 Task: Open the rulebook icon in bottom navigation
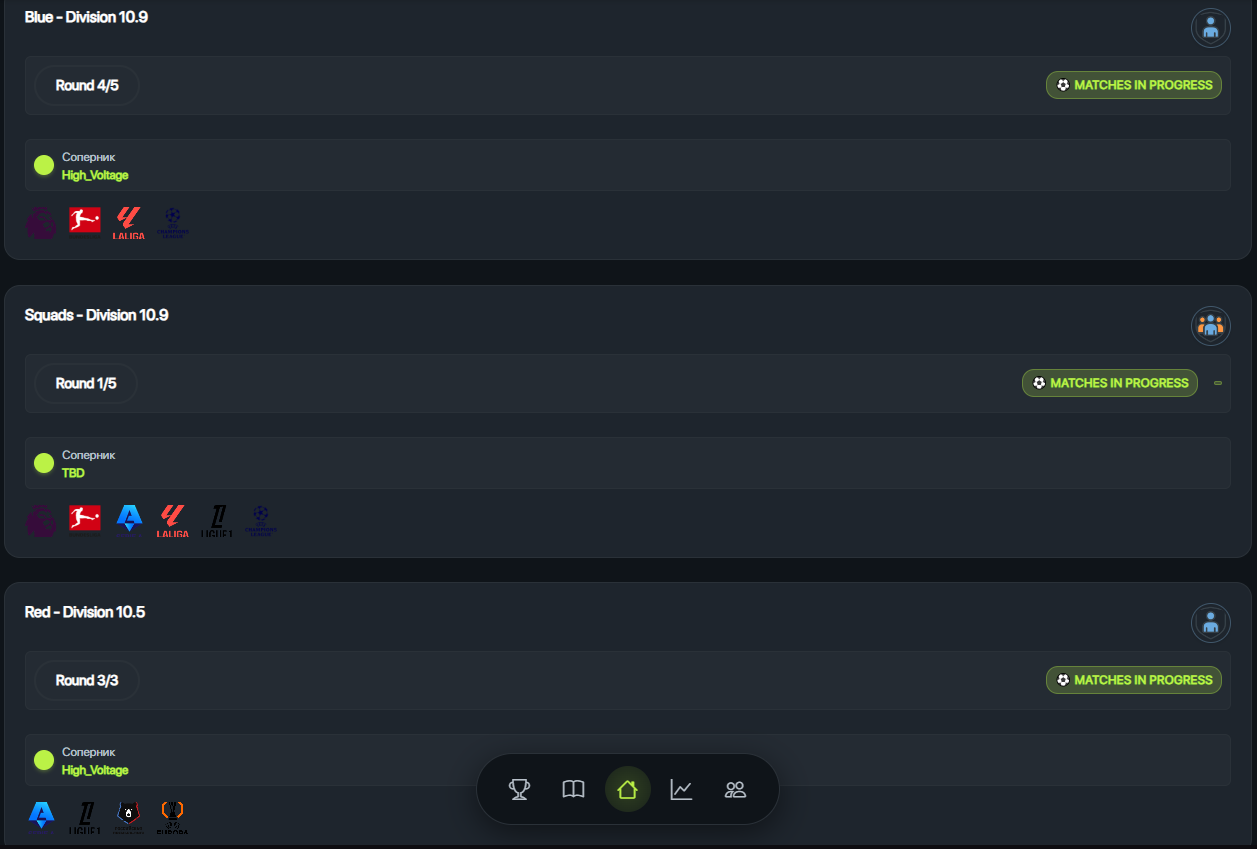click(573, 790)
